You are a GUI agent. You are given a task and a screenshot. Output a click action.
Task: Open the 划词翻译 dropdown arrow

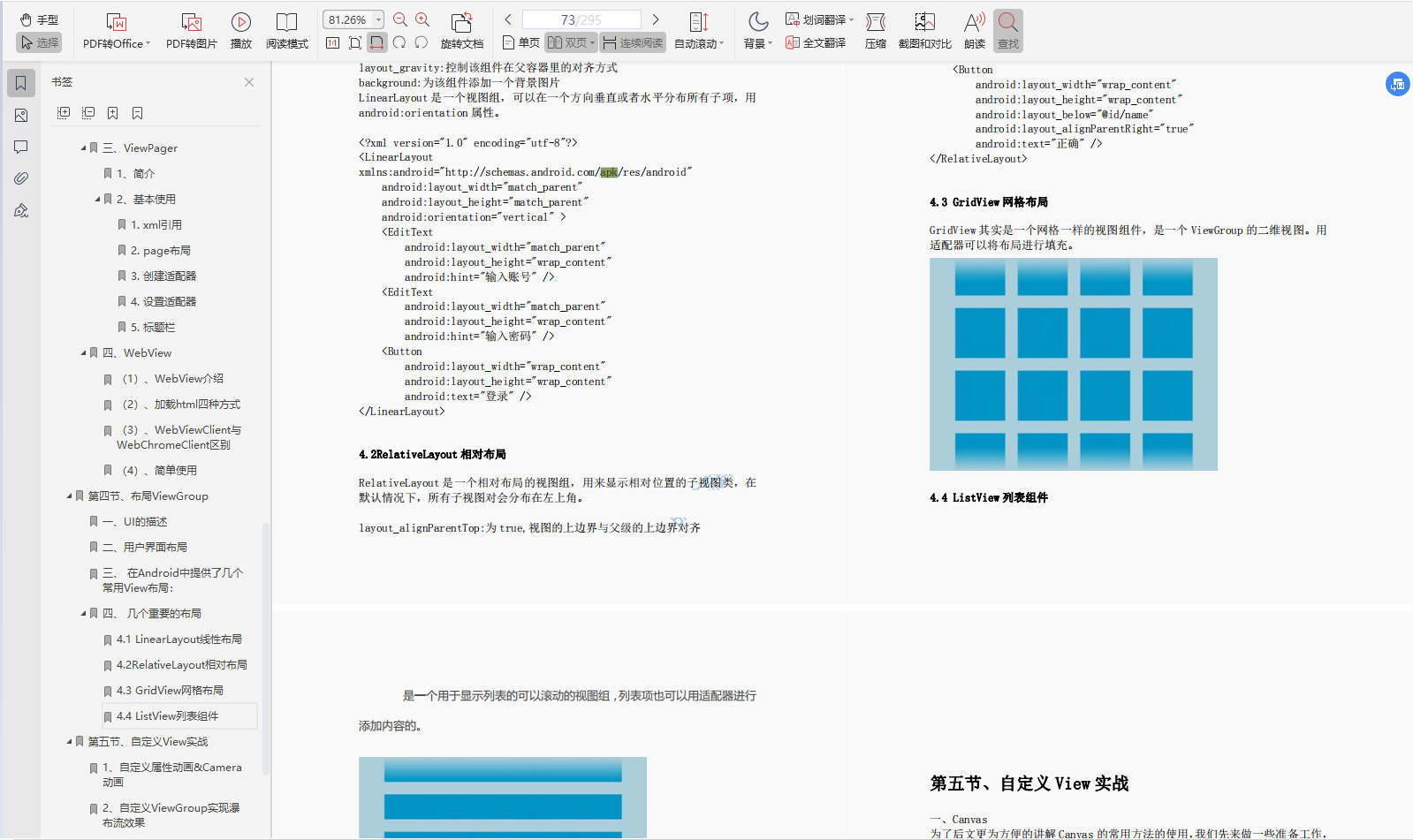pos(852,19)
